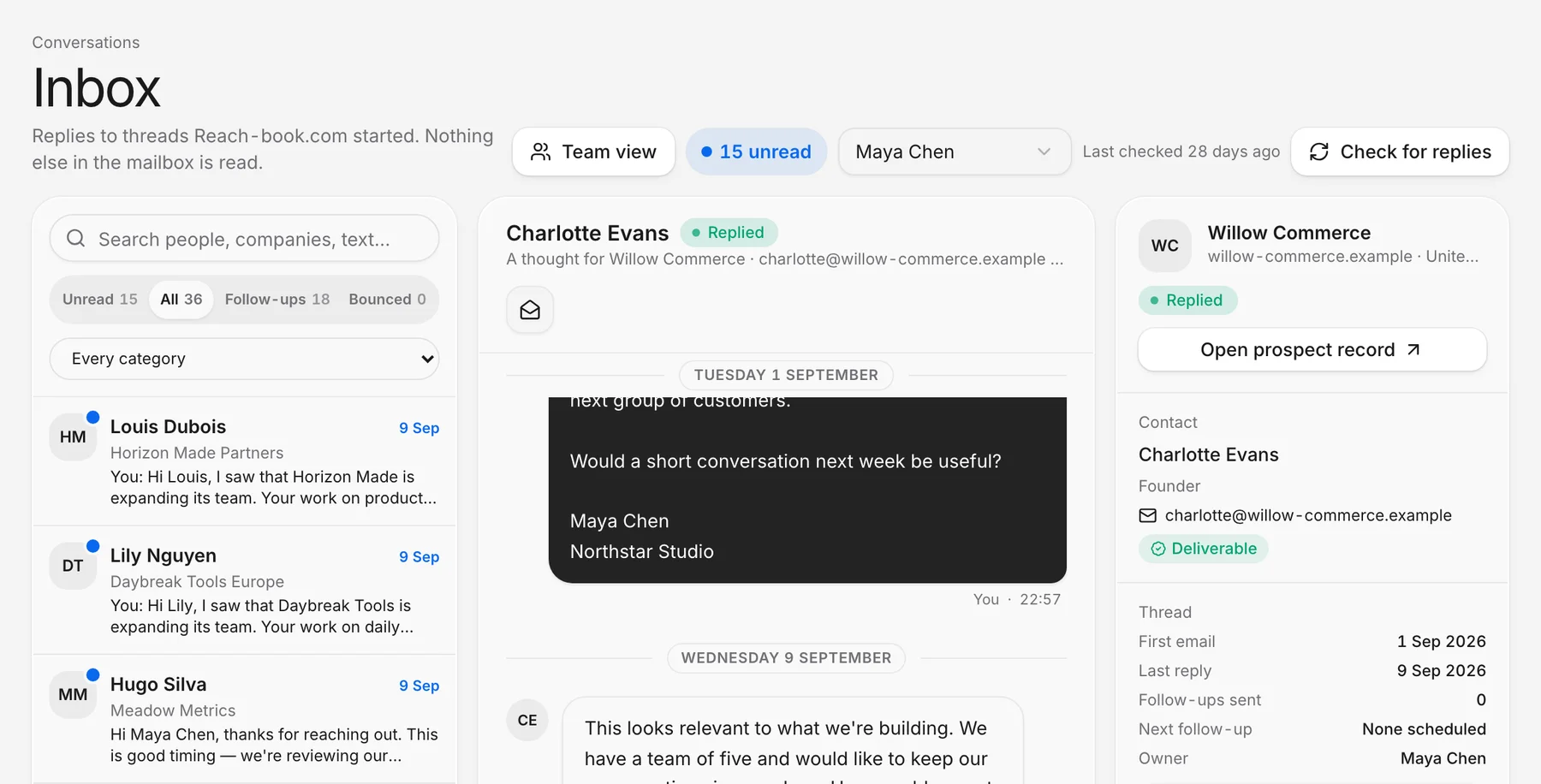Click the magnifier icon in search box
Image resolution: width=1541 pixels, height=784 pixels.
pos(75,238)
